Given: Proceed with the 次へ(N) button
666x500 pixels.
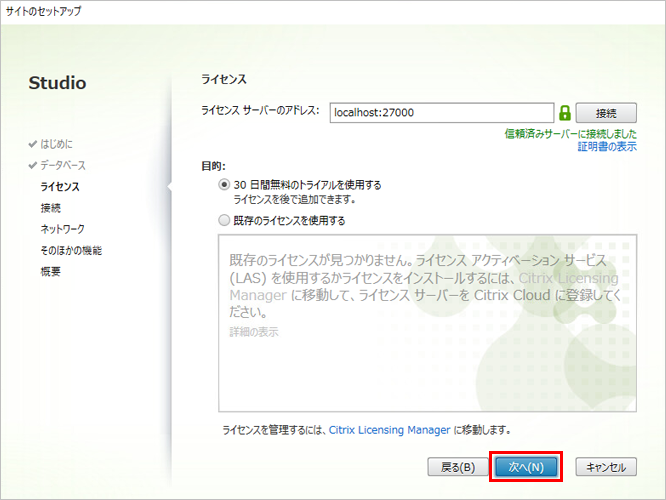Looking at the screenshot, I should [525, 467].
